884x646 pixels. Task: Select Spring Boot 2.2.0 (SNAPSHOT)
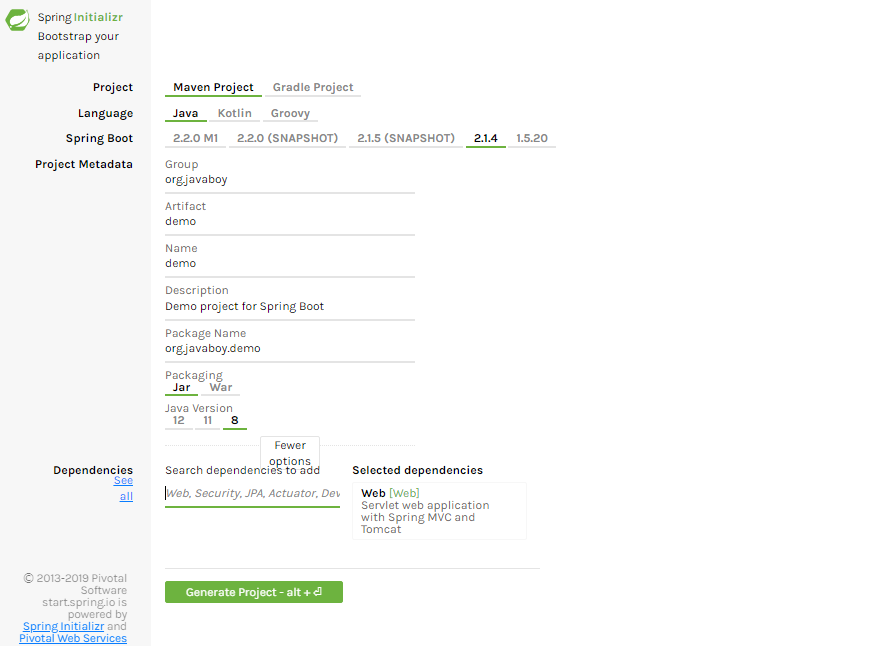(x=288, y=138)
